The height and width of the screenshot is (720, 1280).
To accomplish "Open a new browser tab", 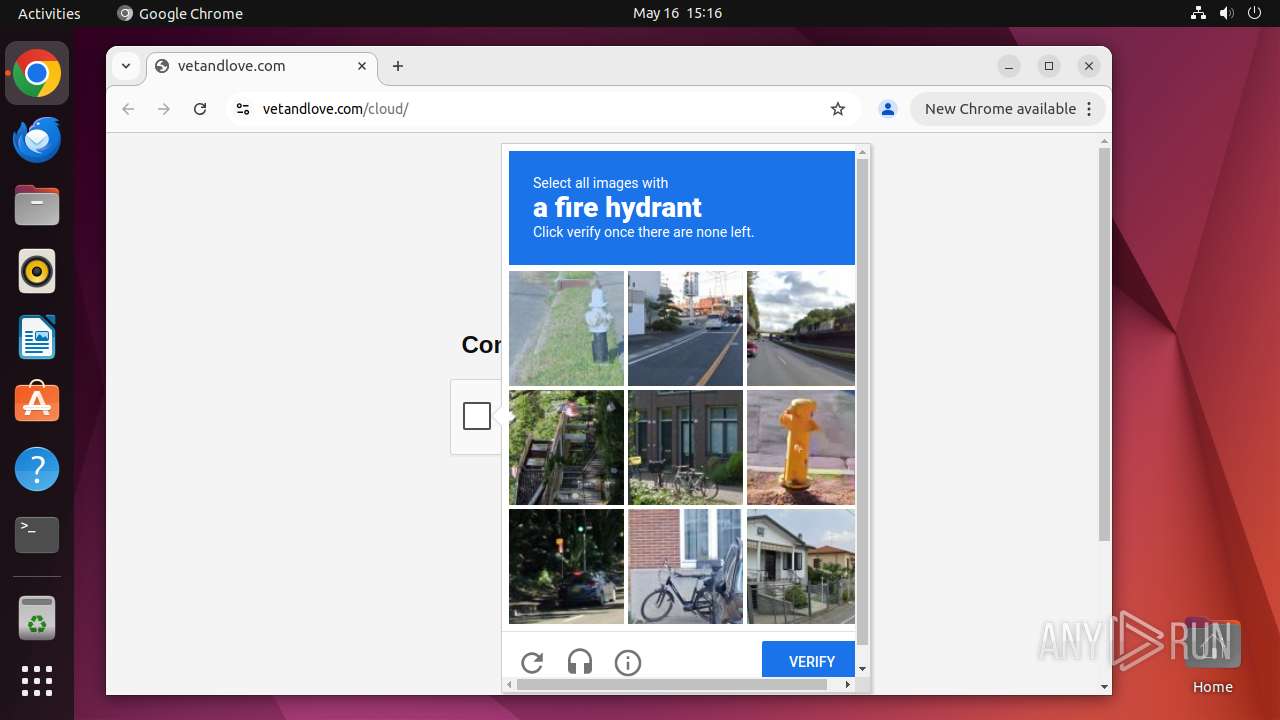I will point(398,66).
